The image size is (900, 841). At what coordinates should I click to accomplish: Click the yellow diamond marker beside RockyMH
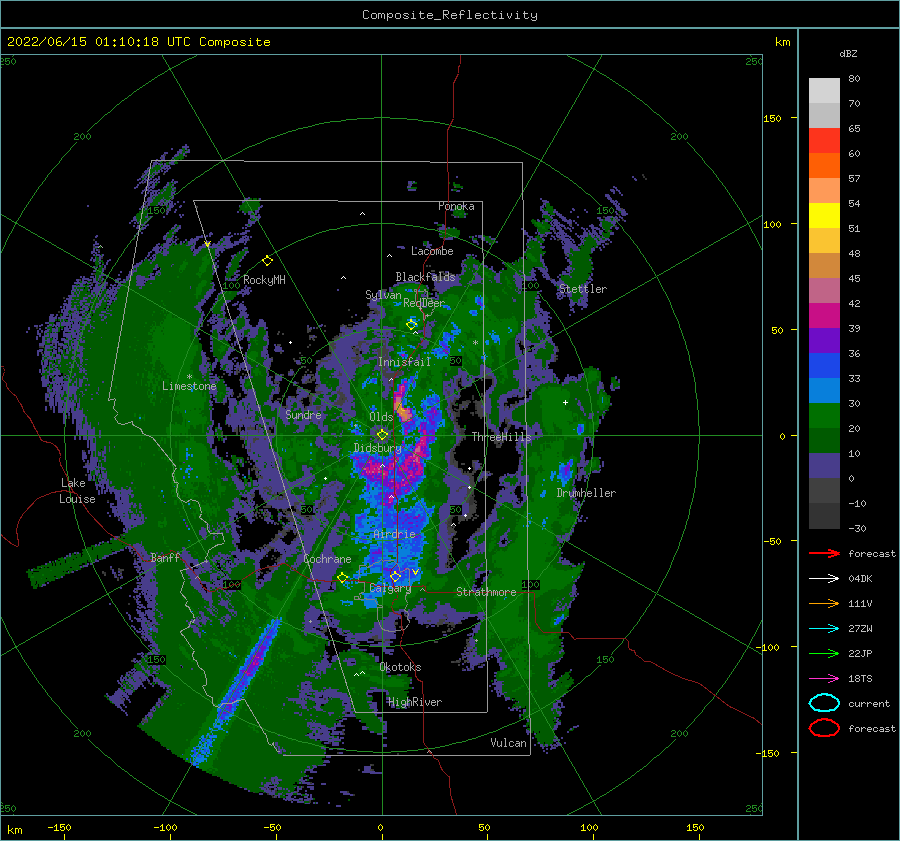click(x=267, y=261)
